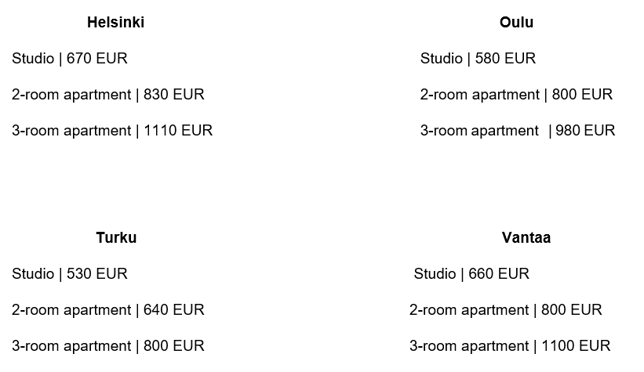Viewport: 644px width, 372px height.
Task: Click the 980 EUR price in Oulu
Action: [x=585, y=131]
